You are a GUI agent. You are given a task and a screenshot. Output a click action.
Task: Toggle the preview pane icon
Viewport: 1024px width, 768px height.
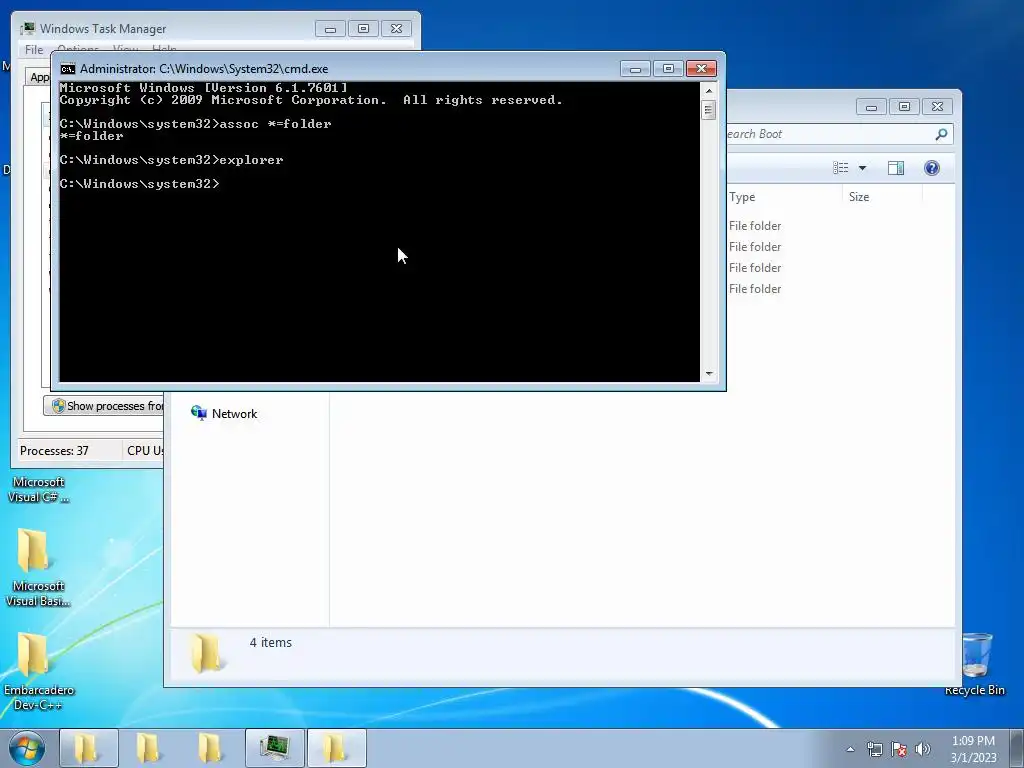tap(896, 168)
